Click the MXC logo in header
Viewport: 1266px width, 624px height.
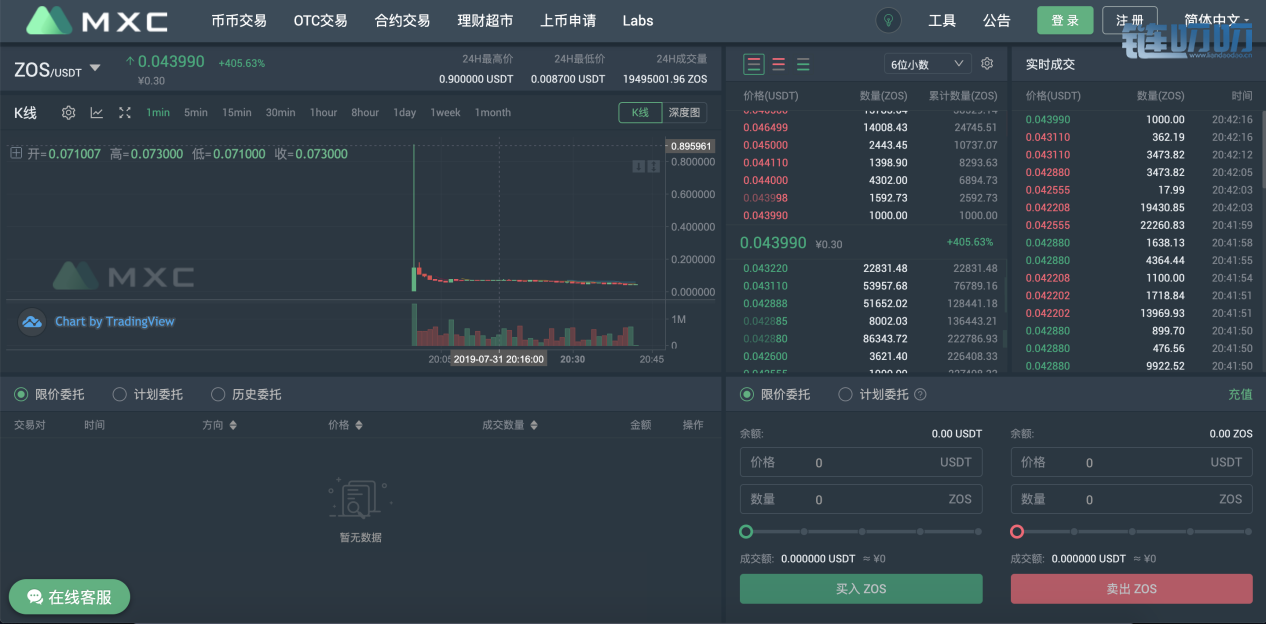(x=97, y=20)
